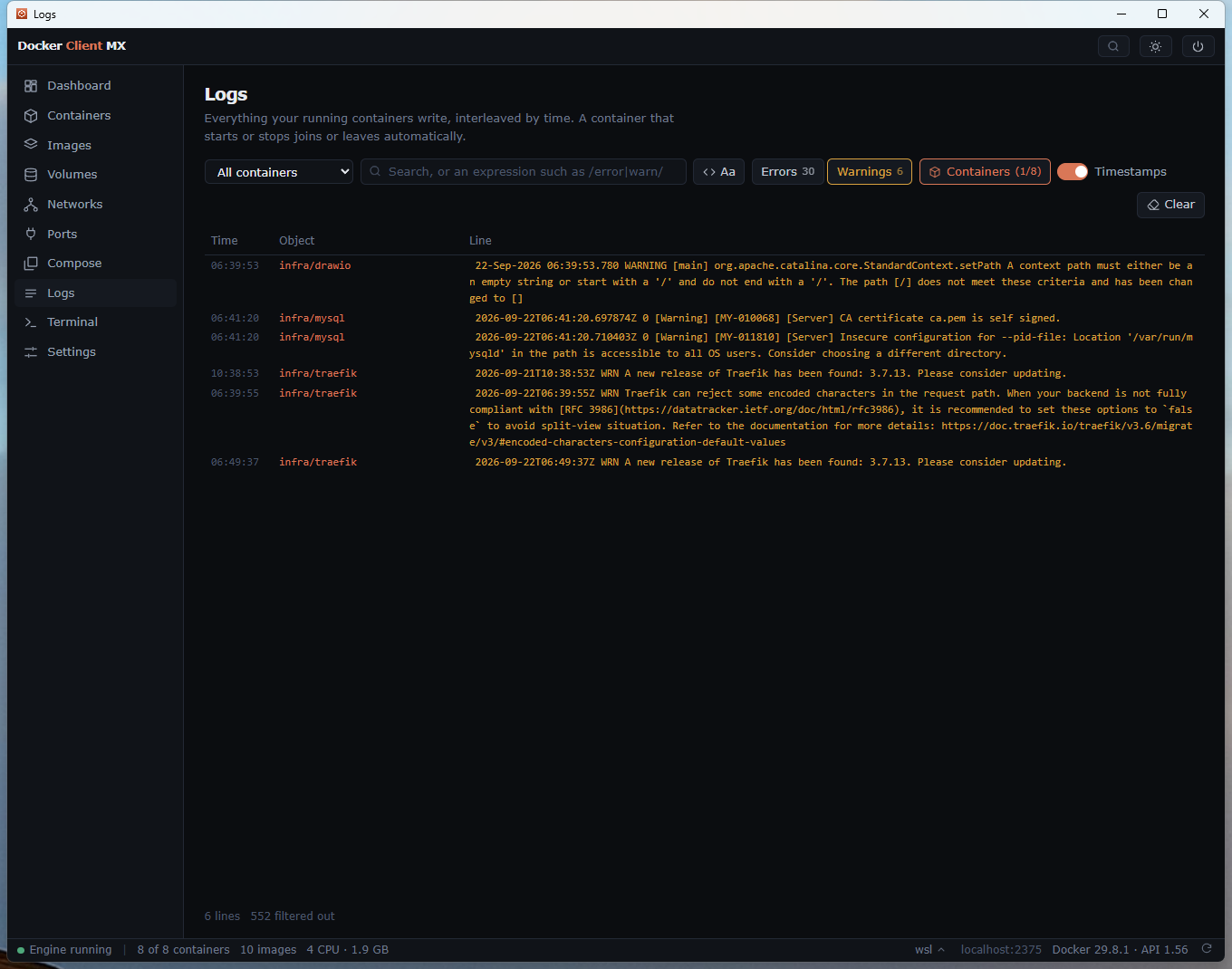The image size is (1232, 969).
Task: Open the All containers dropdown
Action: pyautogui.click(x=279, y=172)
